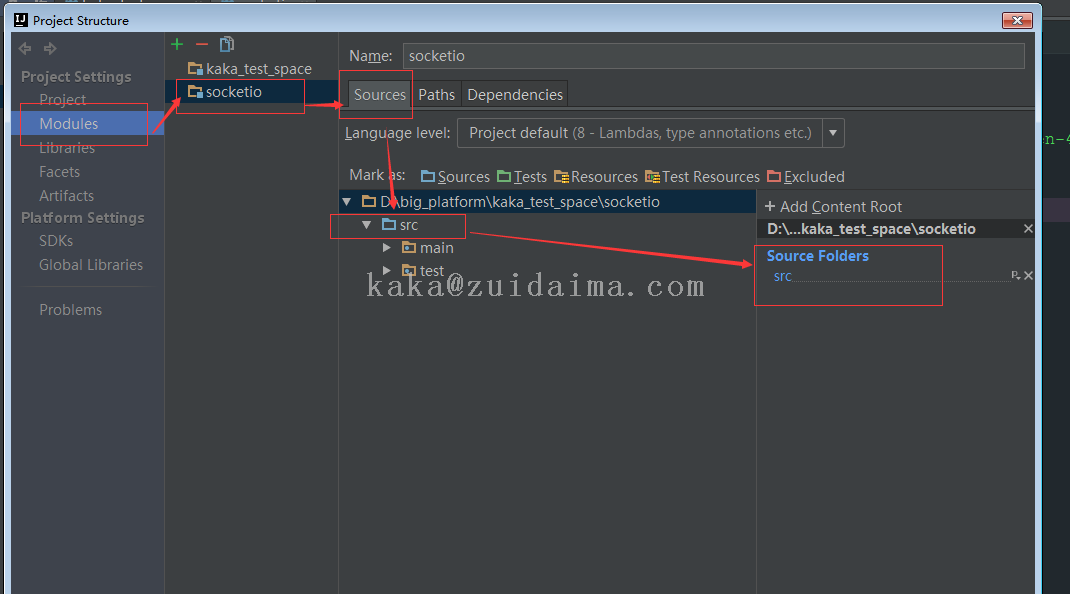Expand the main folder node
The image size is (1070, 594).
[x=386, y=248]
